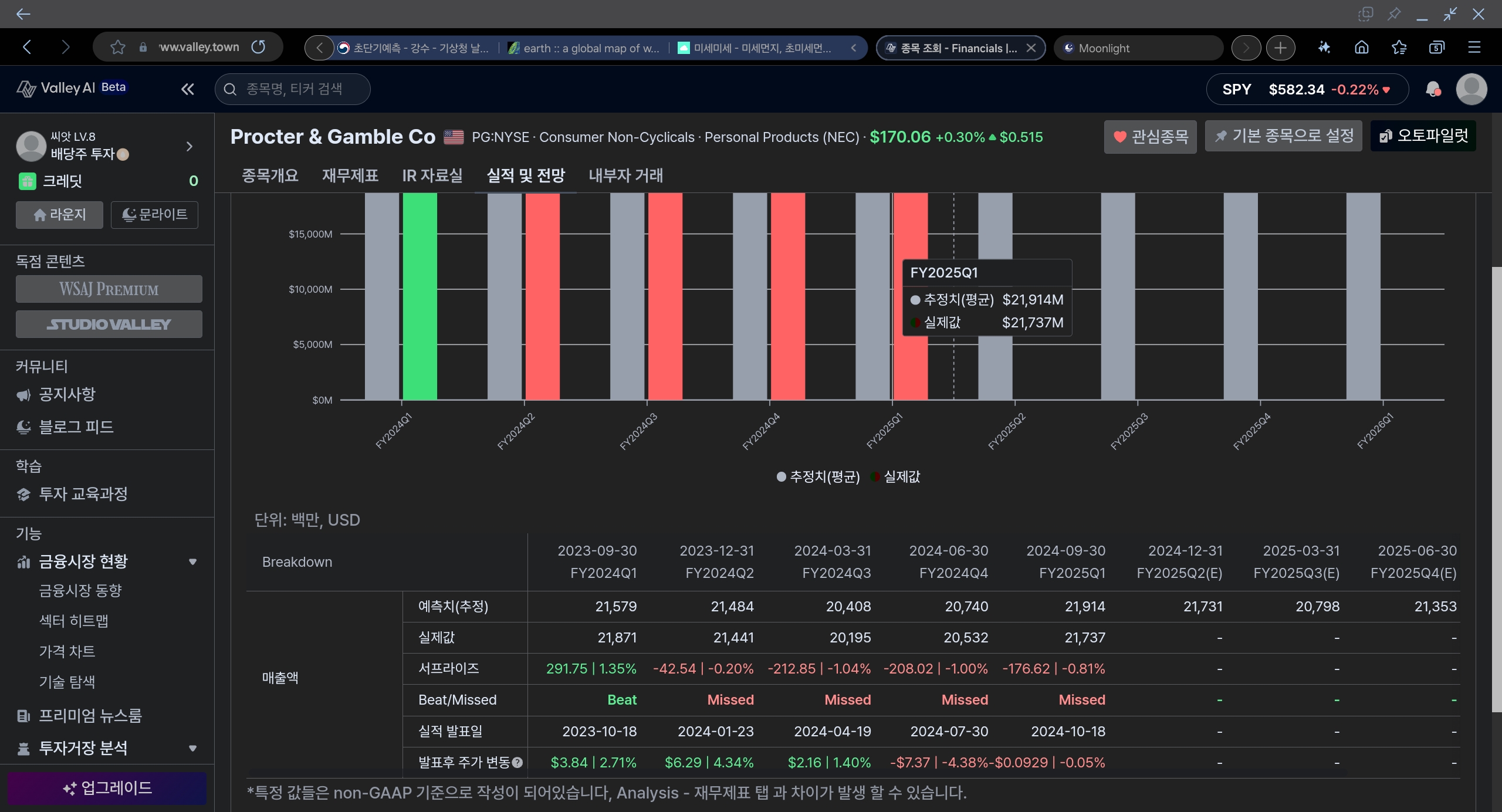Image resolution: width=1502 pixels, height=812 pixels.
Task: Toggle 관심종목 favorite heart button
Action: click(x=1150, y=137)
